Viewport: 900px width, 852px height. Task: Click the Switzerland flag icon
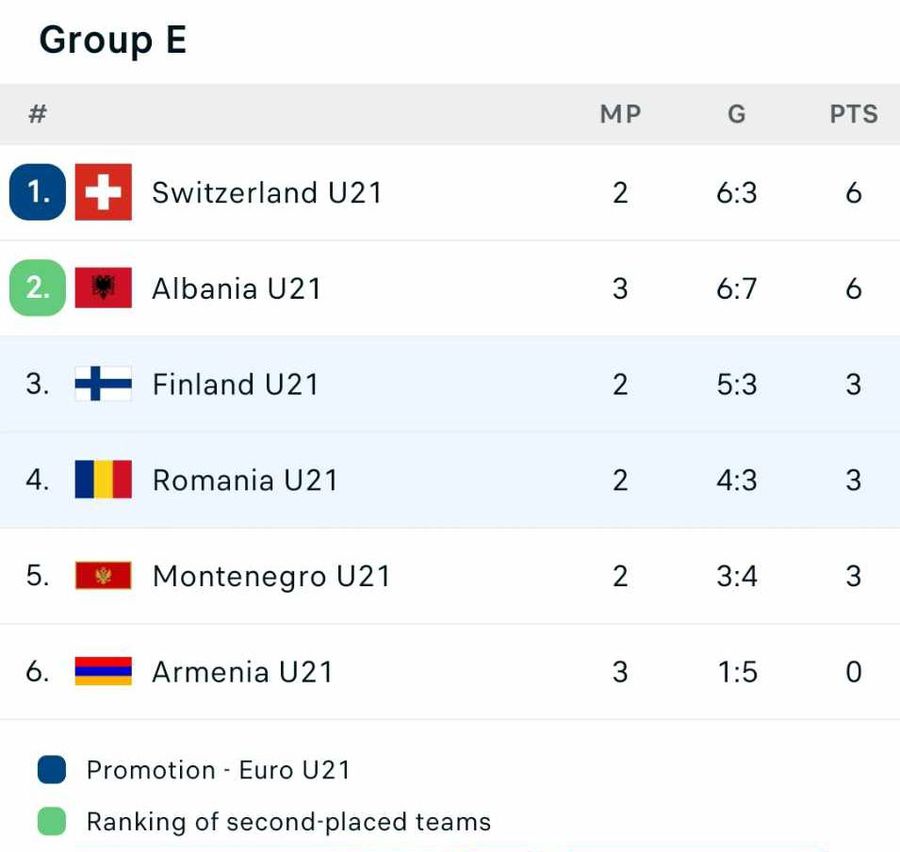coord(101,193)
